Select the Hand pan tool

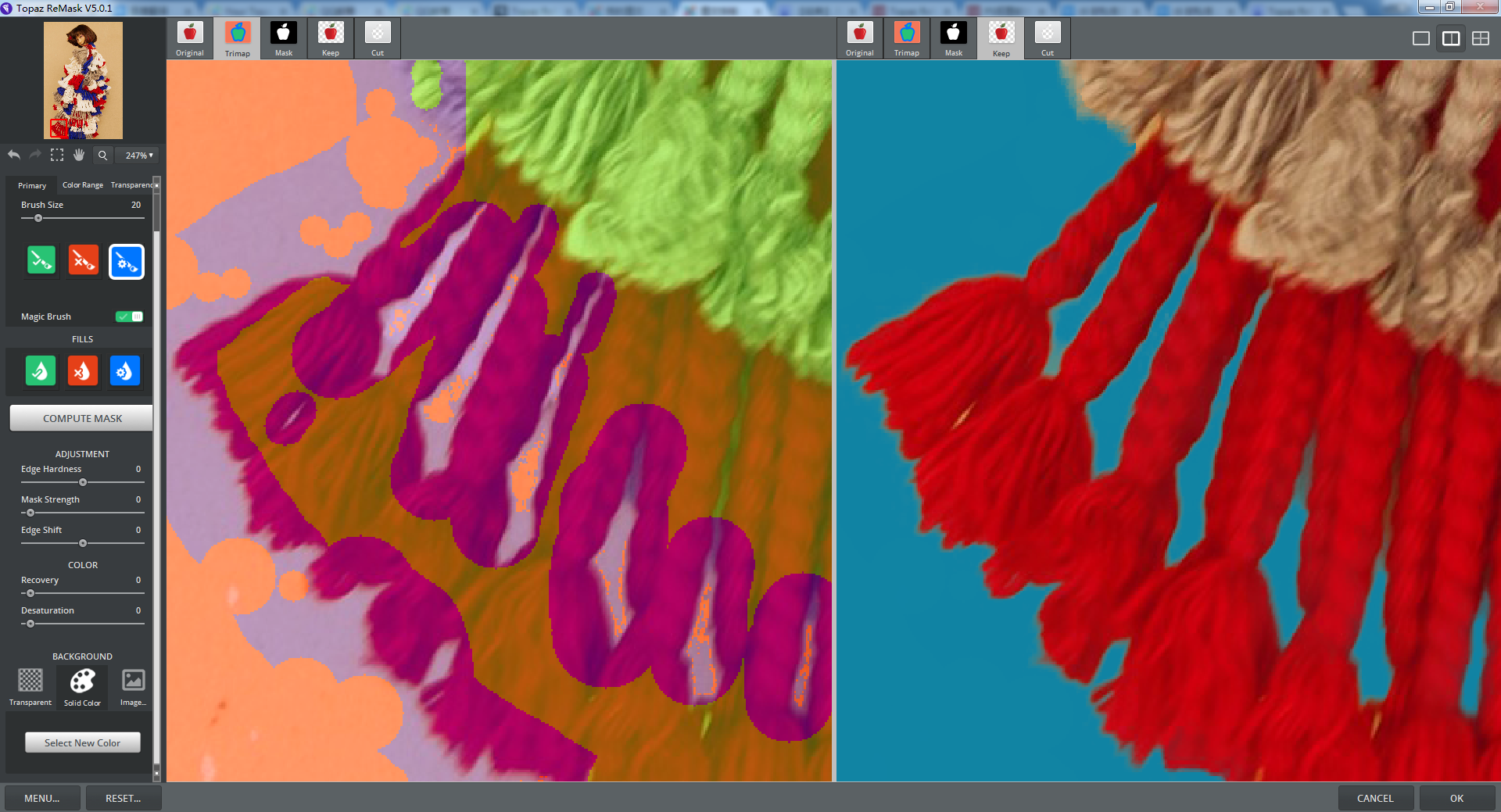click(79, 155)
